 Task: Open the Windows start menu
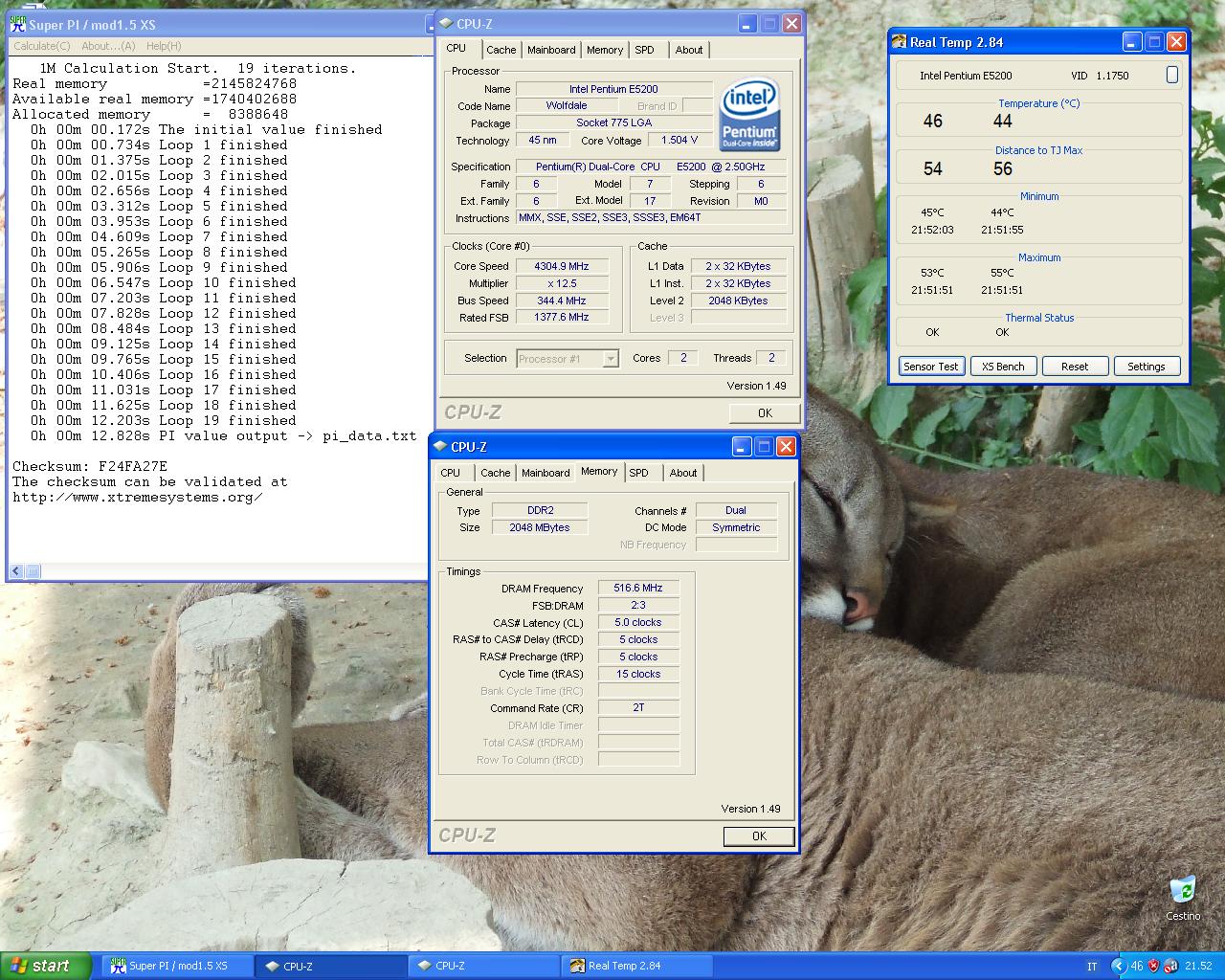tap(45, 966)
